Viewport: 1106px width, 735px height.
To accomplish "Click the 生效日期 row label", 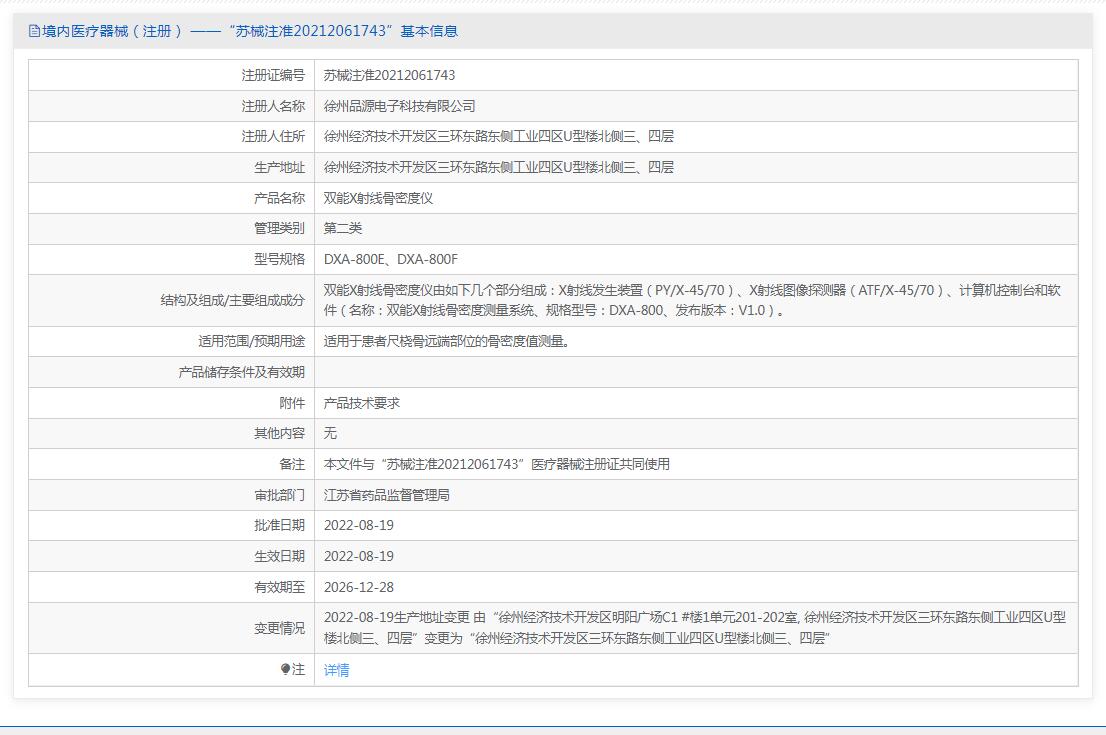I will pyautogui.click(x=279, y=557).
